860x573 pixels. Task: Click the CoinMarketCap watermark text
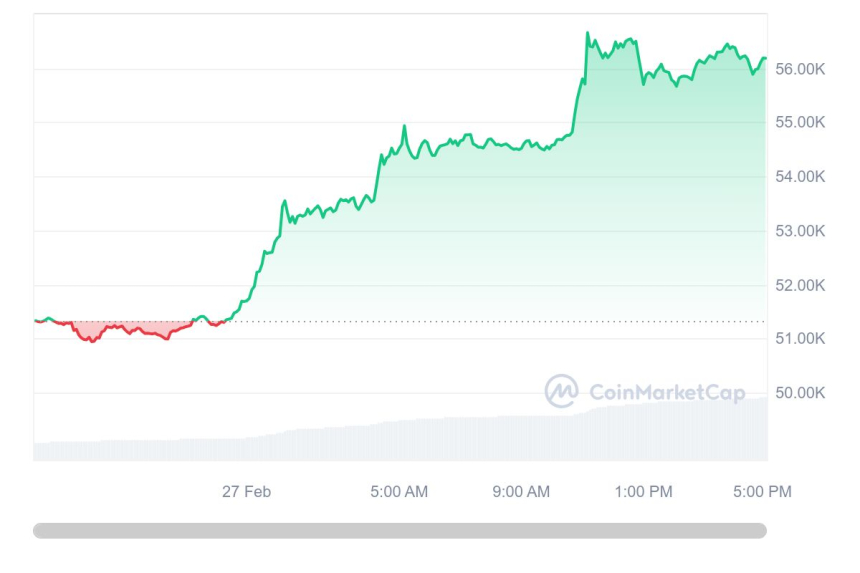[x=667, y=392]
